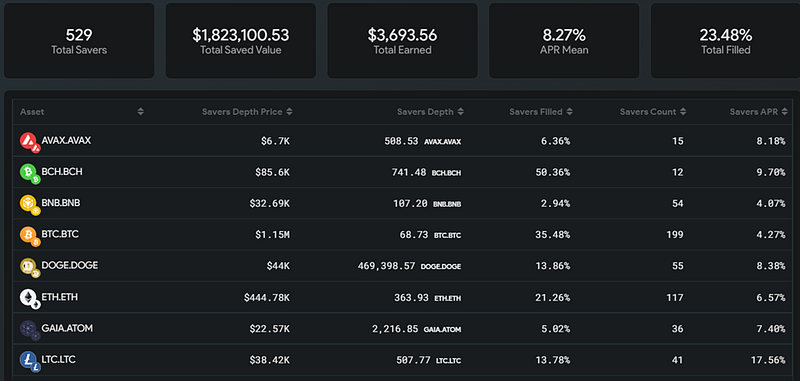Click the Savers APR header label
800x381 pixels.
point(754,112)
